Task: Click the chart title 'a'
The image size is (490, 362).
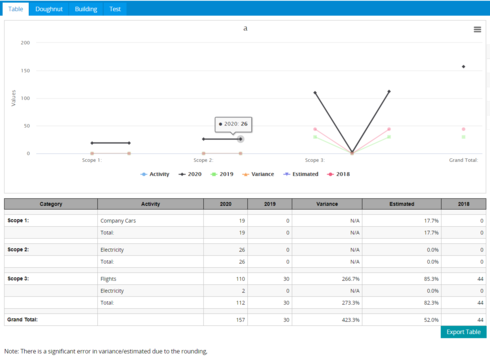Action: (x=245, y=29)
